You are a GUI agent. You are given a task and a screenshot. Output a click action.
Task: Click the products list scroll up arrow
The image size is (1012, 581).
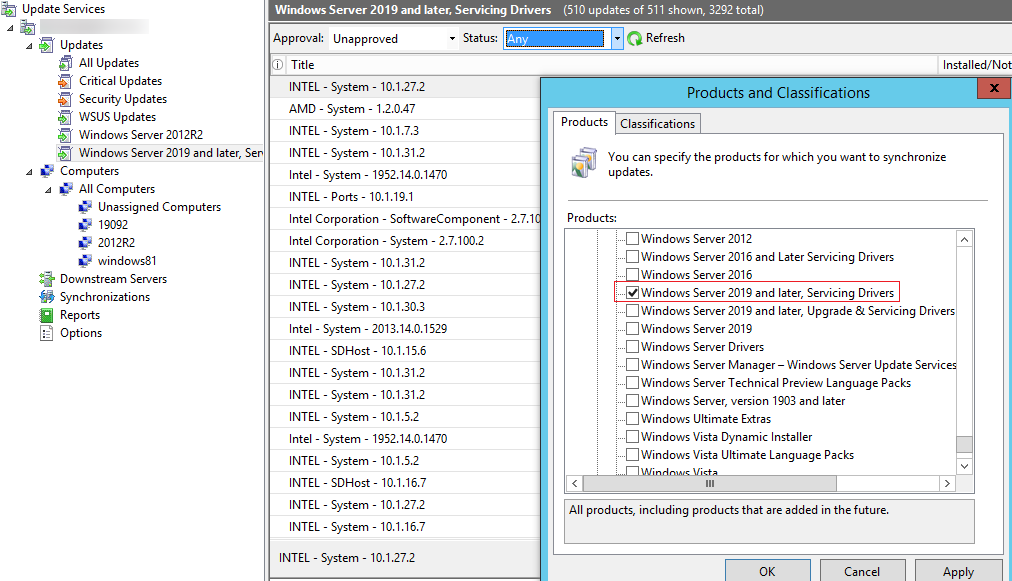(x=964, y=240)
